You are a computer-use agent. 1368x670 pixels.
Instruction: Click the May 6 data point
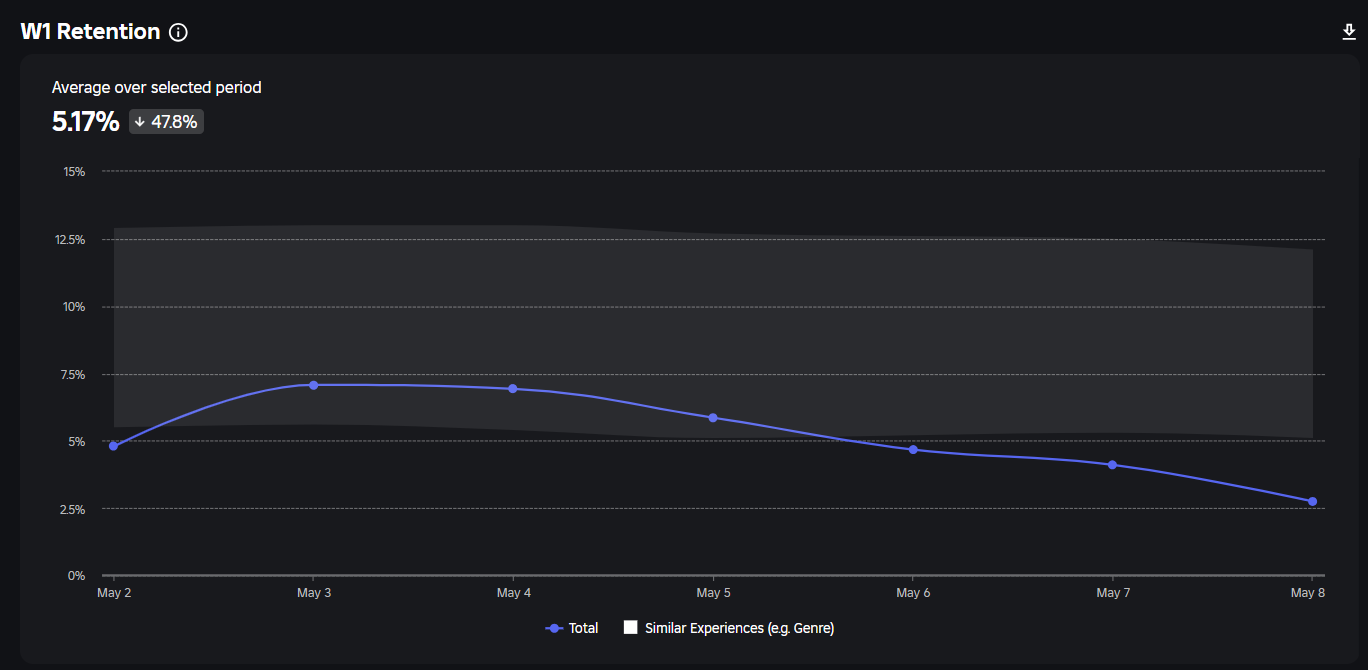pyautogui.click(x=913, y=450)
